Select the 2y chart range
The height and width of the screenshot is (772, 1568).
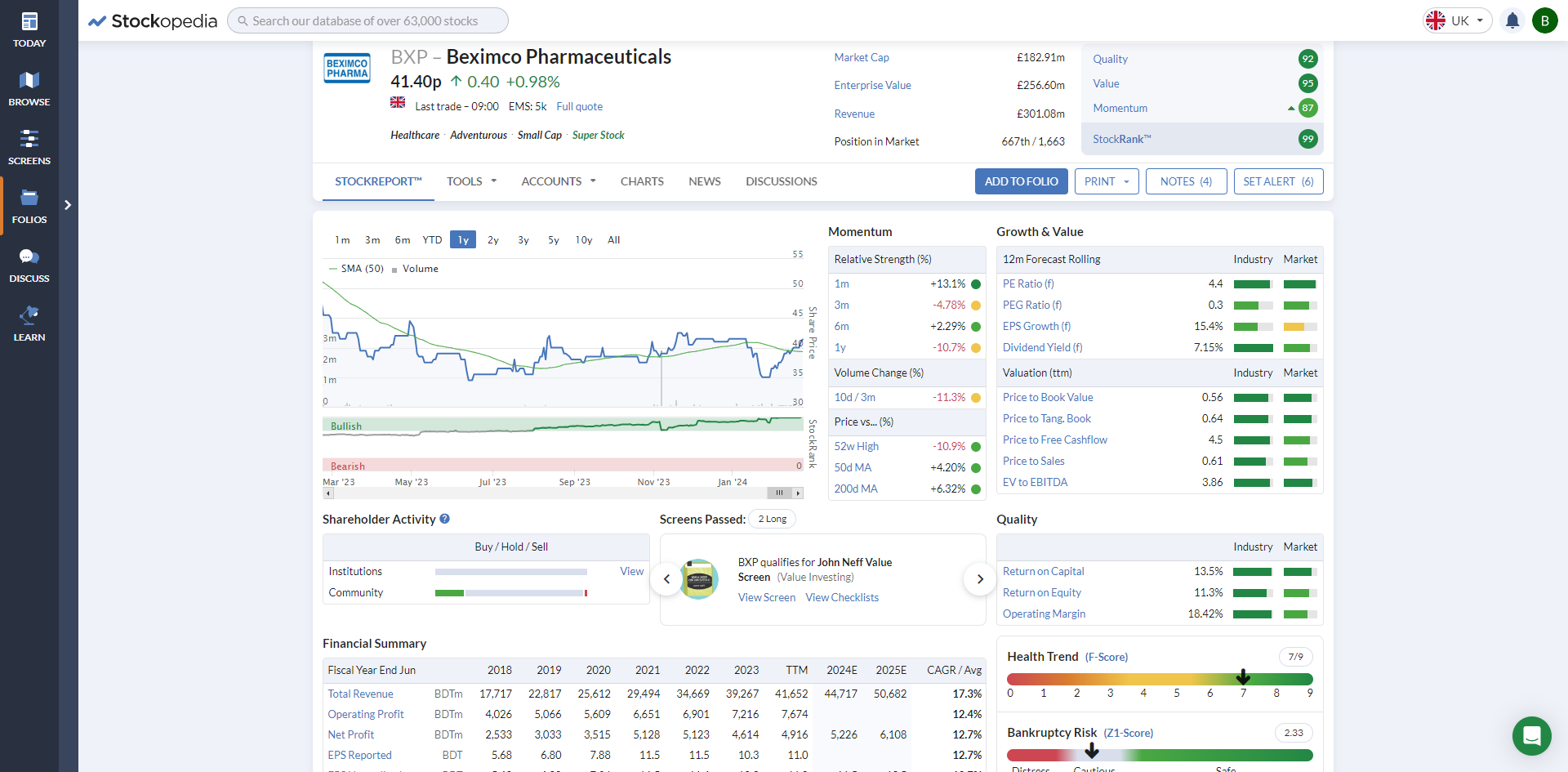tap(493, 240)
